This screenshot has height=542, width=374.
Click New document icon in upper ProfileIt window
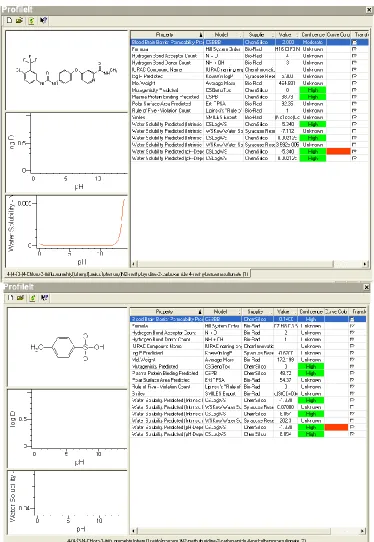[9, 21]
